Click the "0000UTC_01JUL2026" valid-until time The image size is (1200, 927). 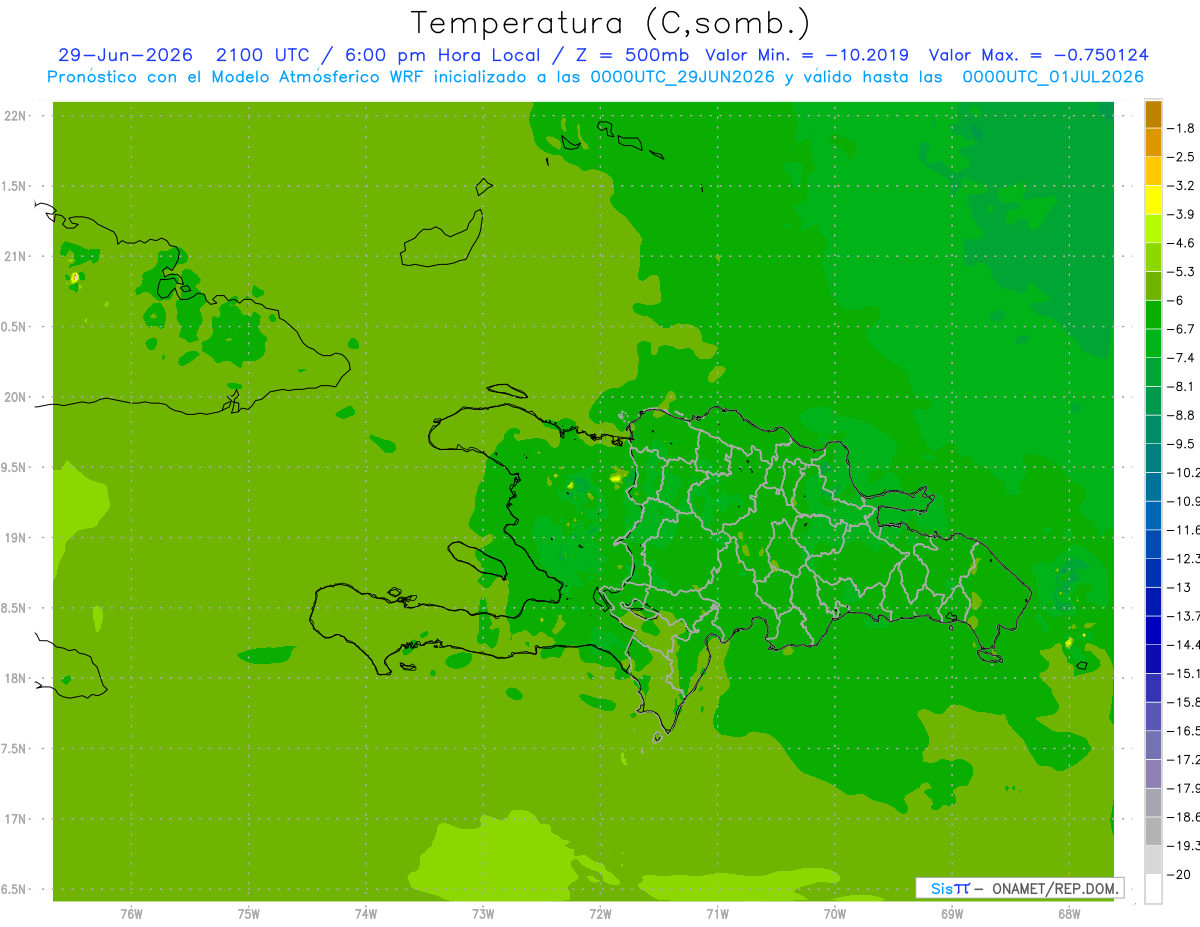[1053, 77]
